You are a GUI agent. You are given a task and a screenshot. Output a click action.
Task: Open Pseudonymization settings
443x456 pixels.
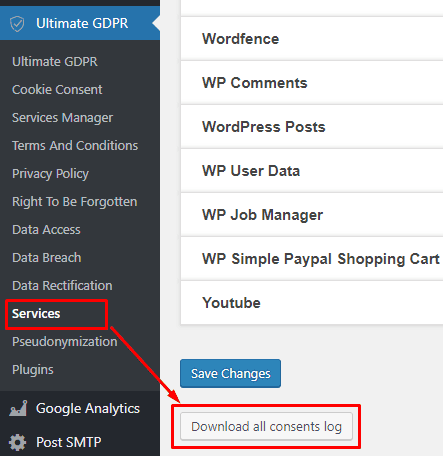[64, 342]
